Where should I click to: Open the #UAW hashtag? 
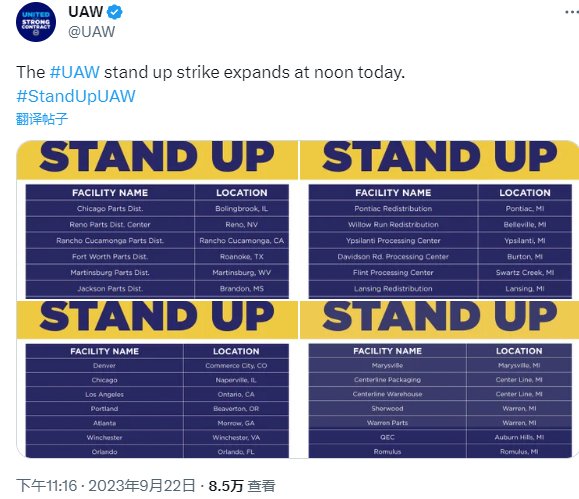[x=75, y=72]
